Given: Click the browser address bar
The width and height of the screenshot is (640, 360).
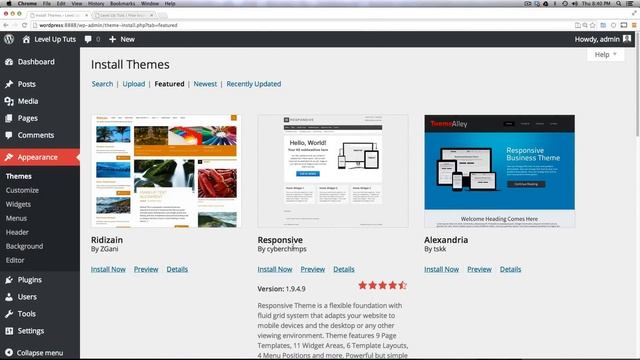Looking at the screenshot, I should tap(302, 25).
